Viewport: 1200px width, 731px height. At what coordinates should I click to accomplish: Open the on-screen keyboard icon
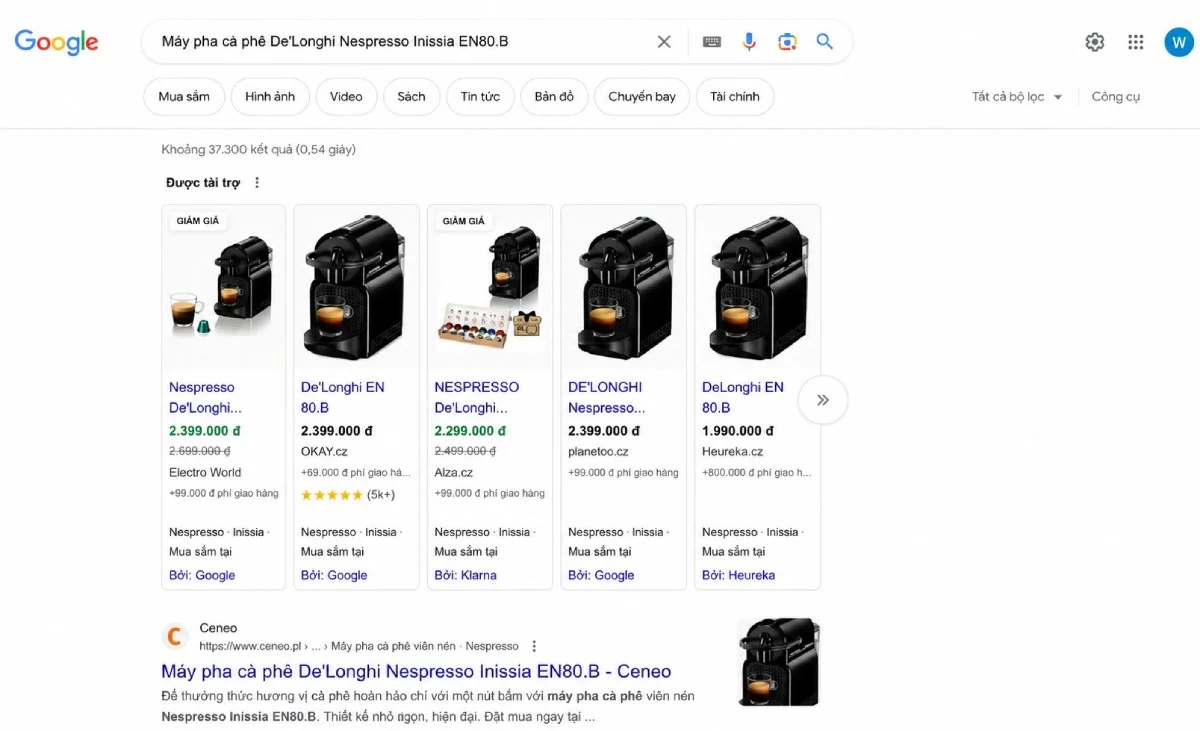tap(712, 42)
